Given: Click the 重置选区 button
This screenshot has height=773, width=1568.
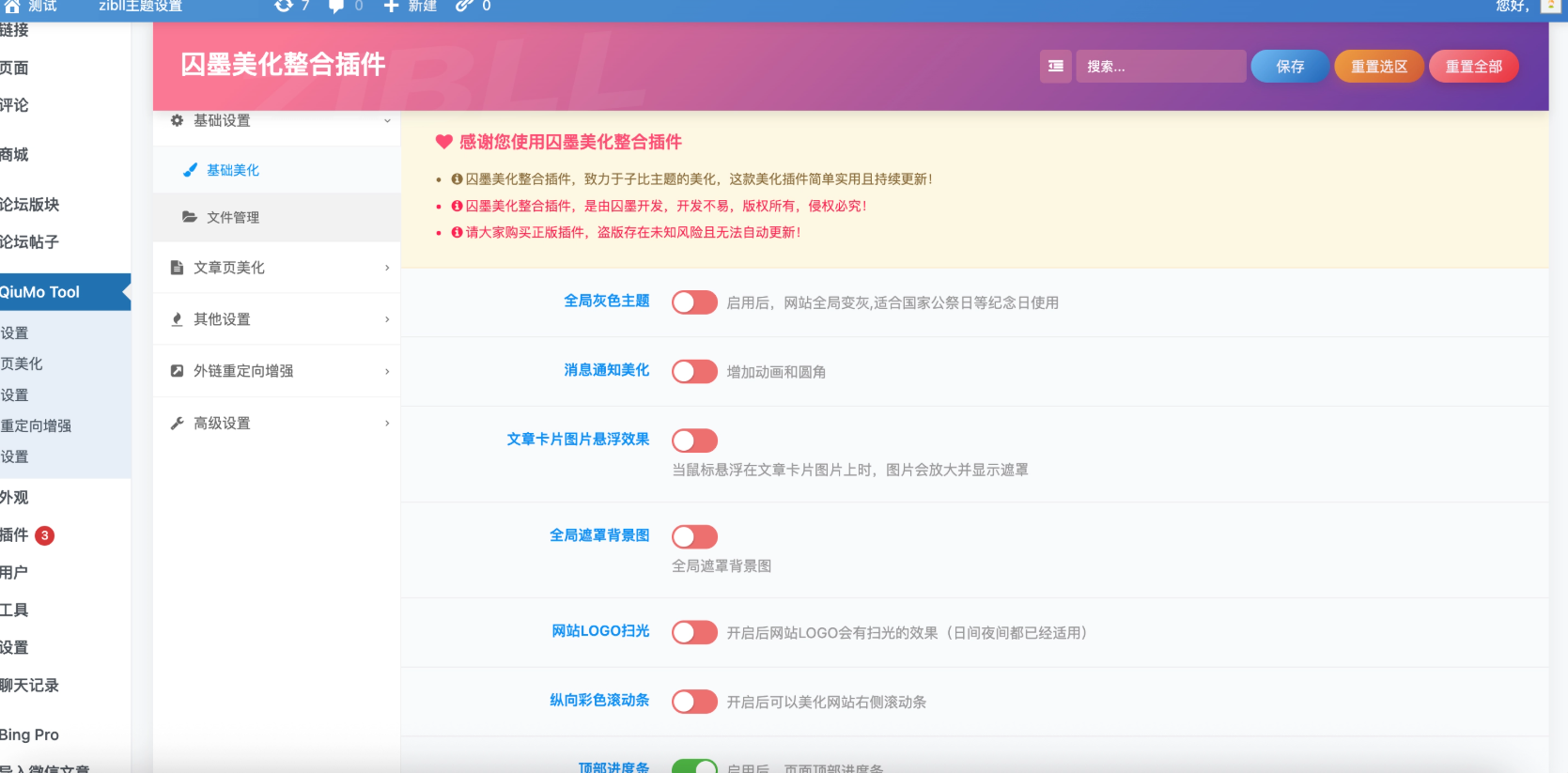Looking at the screenshot, I should [x=1379, y=67].
